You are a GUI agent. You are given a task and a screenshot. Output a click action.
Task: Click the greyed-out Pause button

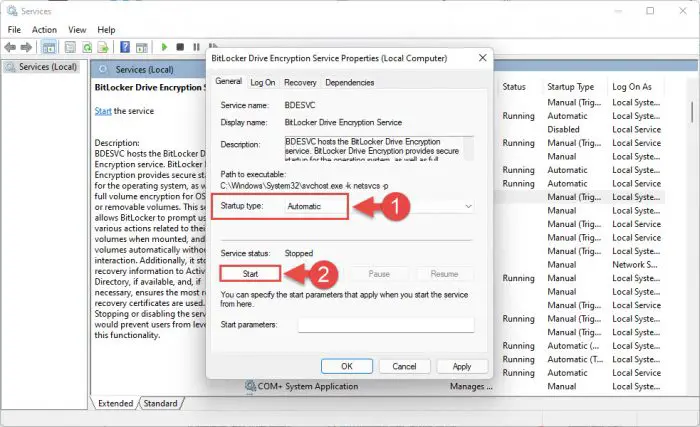coord(379,274)
